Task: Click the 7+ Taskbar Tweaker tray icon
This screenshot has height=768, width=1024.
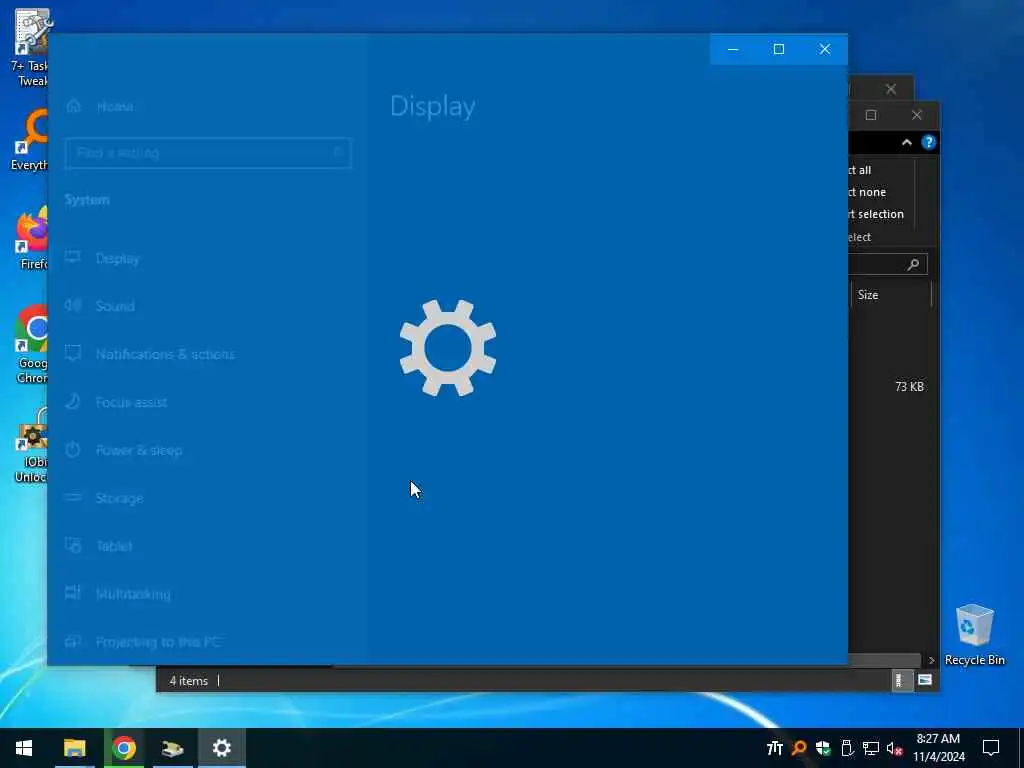Action: pos(775,748)
